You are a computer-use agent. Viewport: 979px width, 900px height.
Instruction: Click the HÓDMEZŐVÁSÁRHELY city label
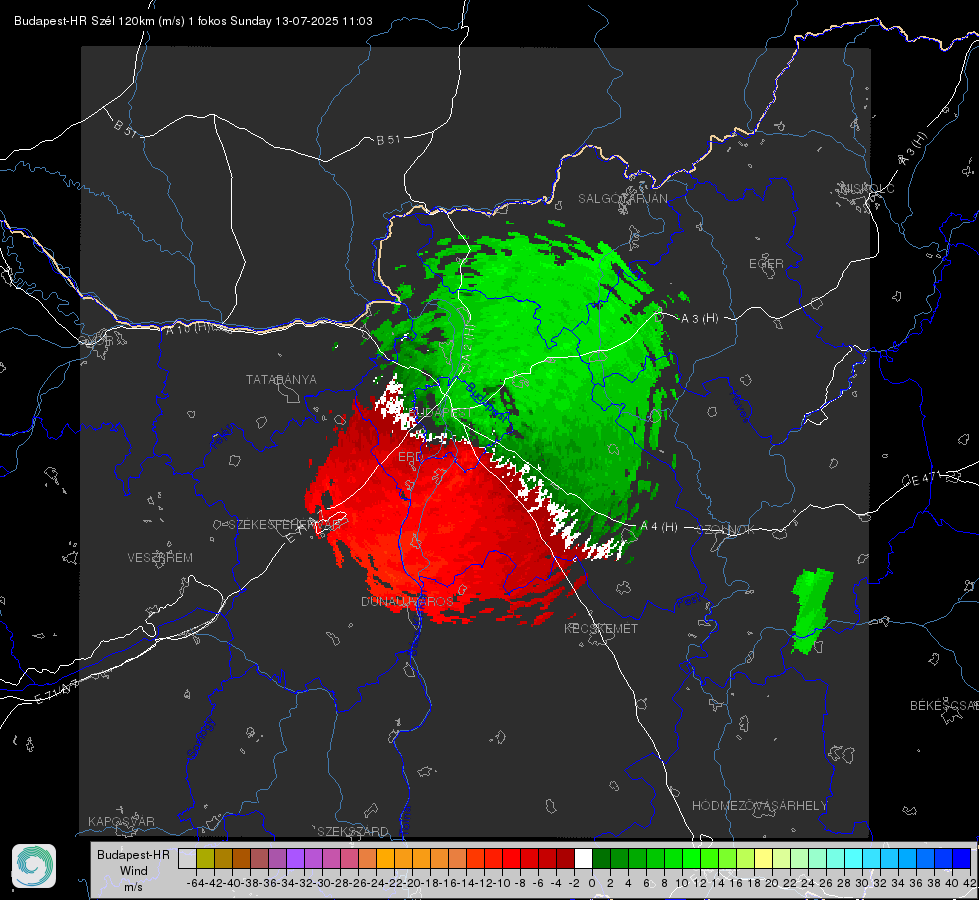759,805
